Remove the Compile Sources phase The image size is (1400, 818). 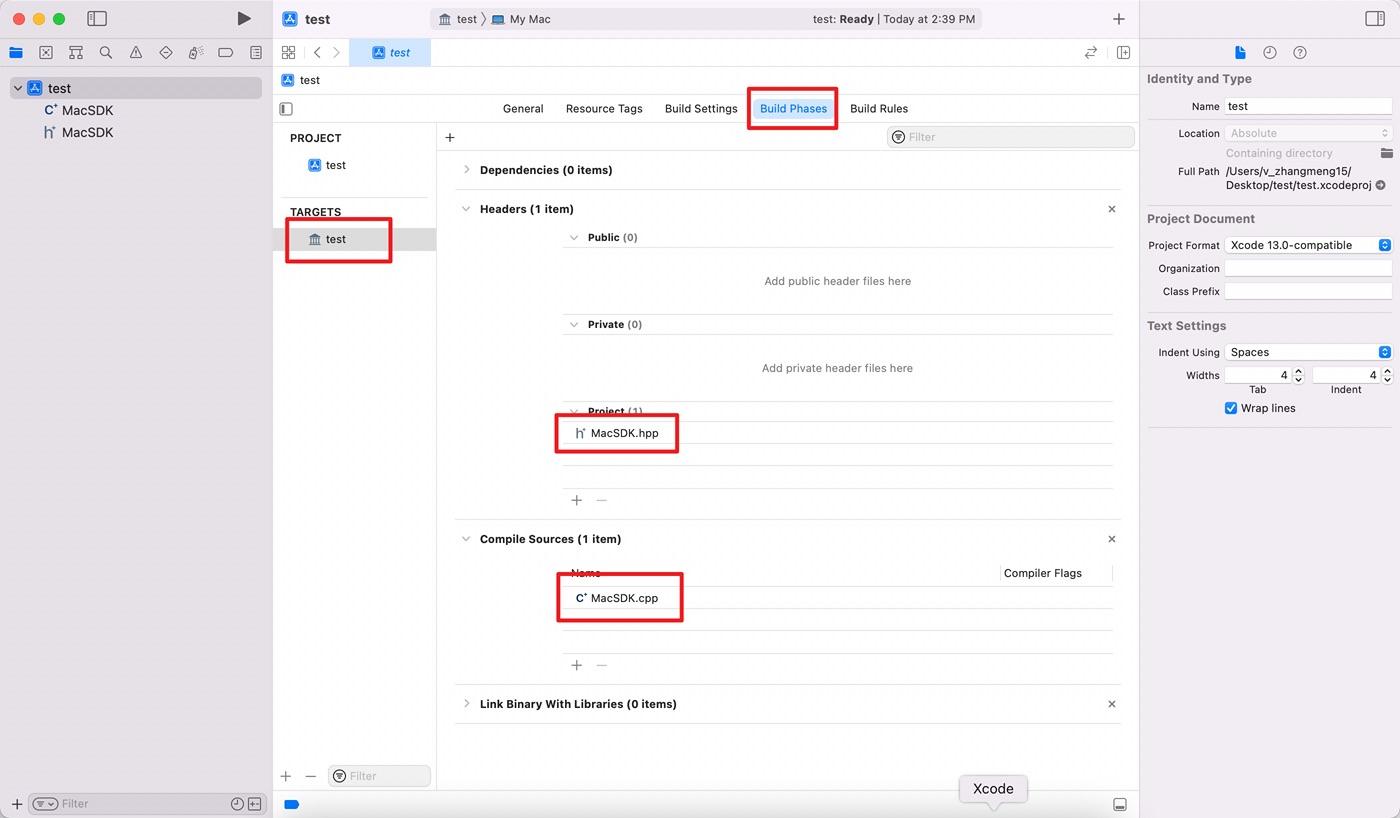pos(1112,539)
